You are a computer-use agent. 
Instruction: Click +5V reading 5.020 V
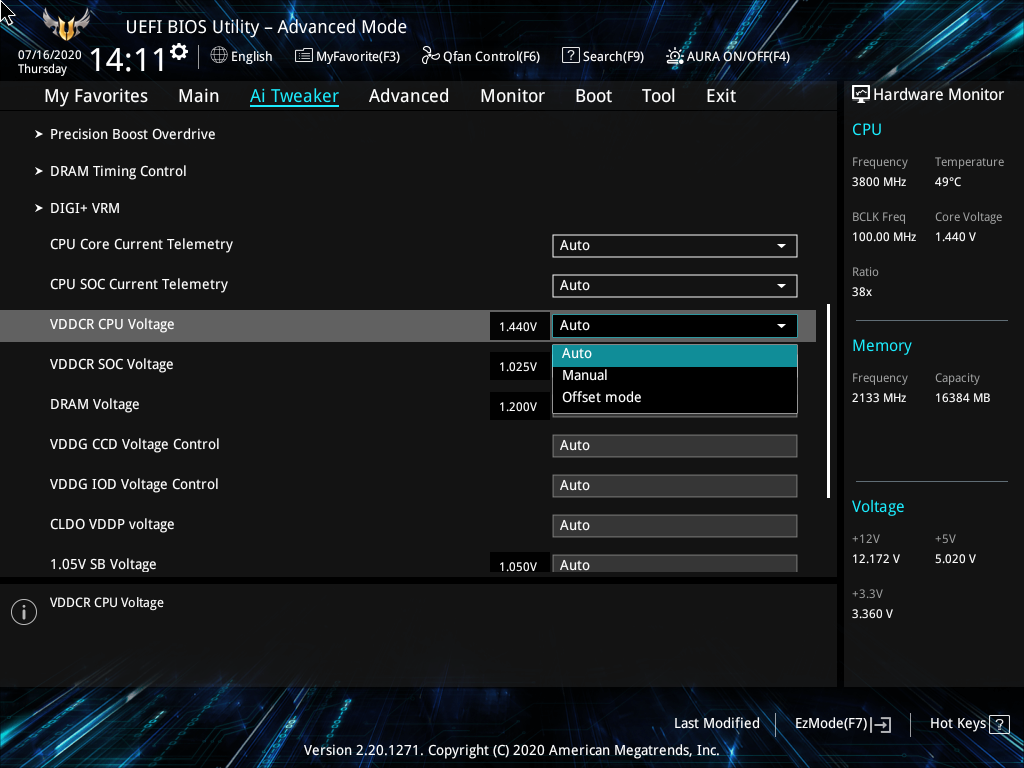pyautogui.click(x=955, y=559)
